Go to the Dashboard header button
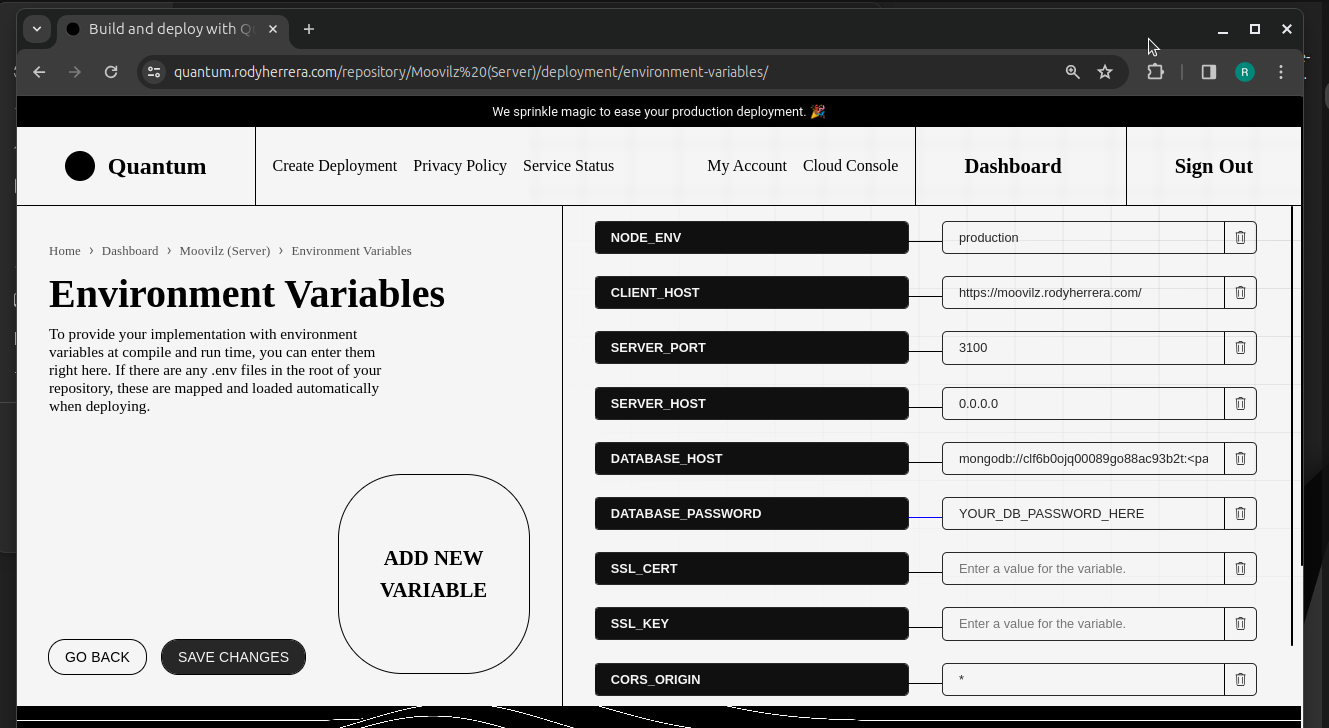Viewport: 1329px width, 728px height. click(x=1012, y=166)
